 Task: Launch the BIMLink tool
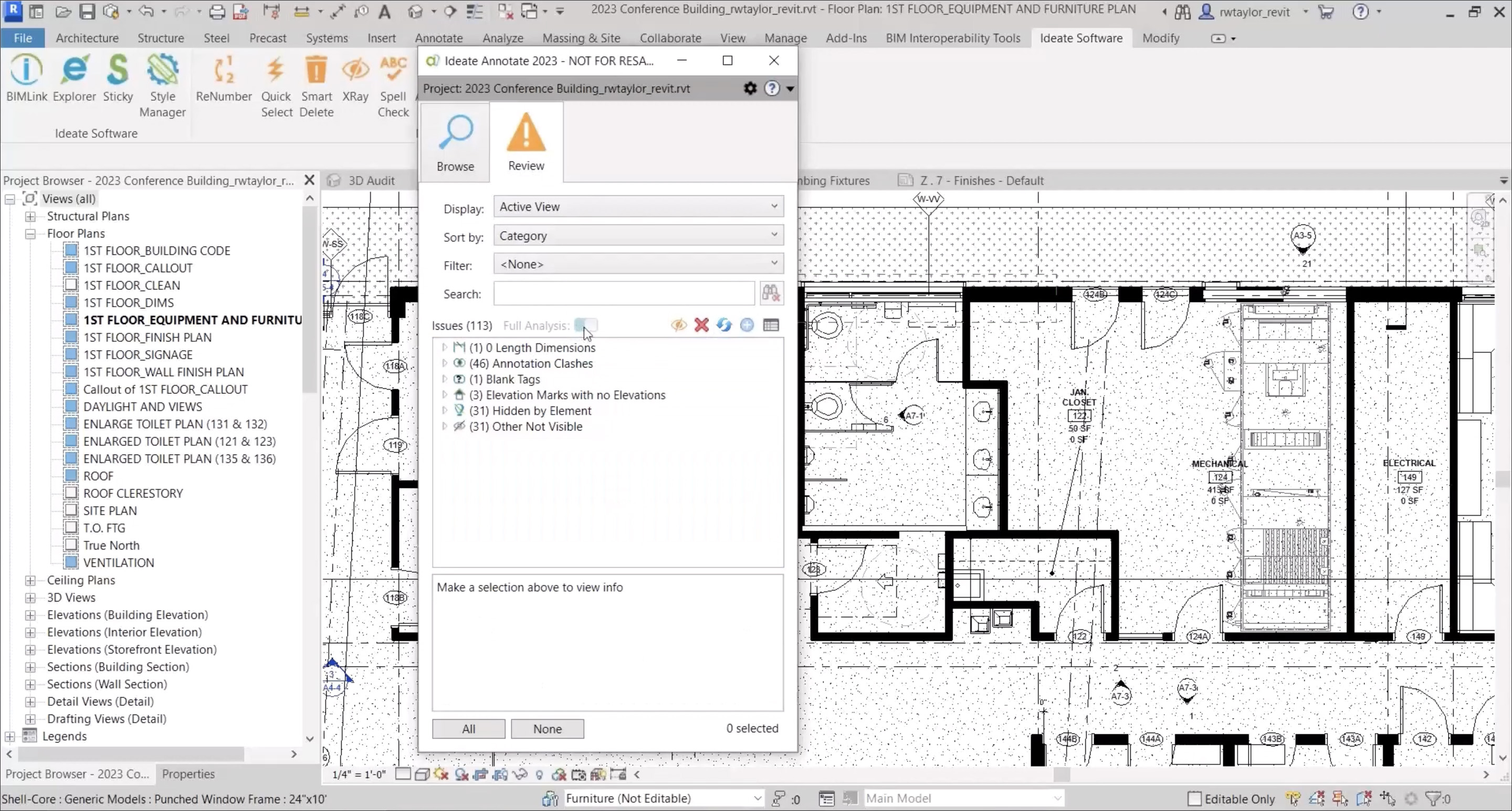pos(26,78)
